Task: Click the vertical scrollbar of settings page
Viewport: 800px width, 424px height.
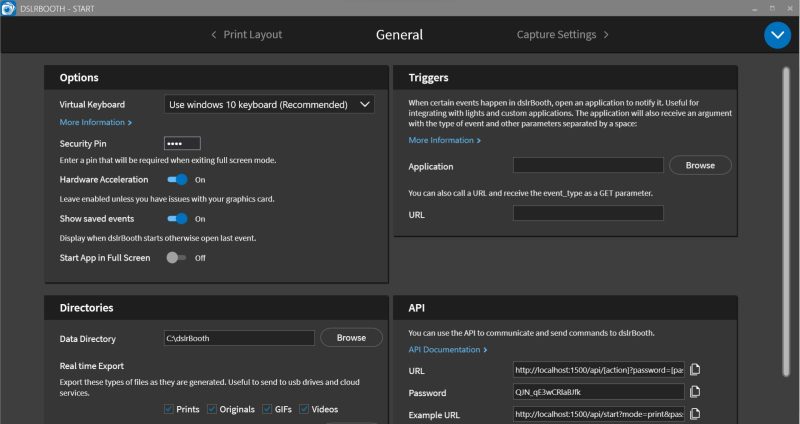Action: (x=786, y=221)
